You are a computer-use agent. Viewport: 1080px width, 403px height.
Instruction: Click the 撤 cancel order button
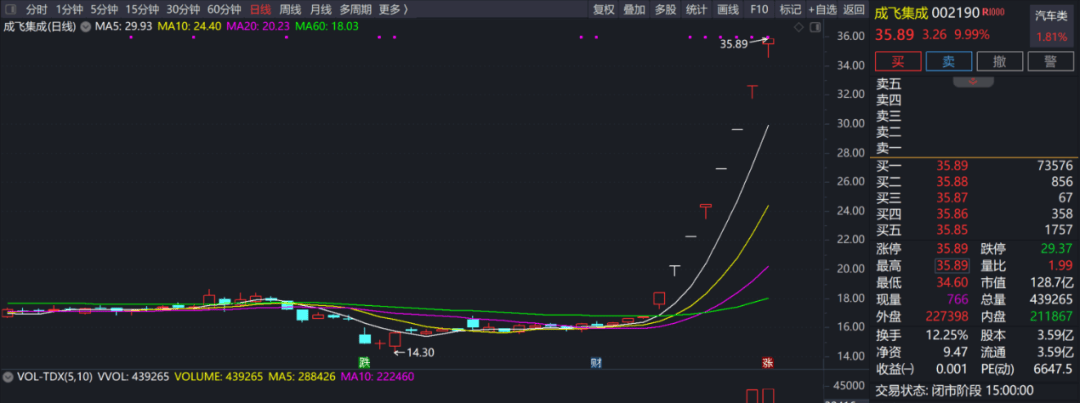pos(999,62)
